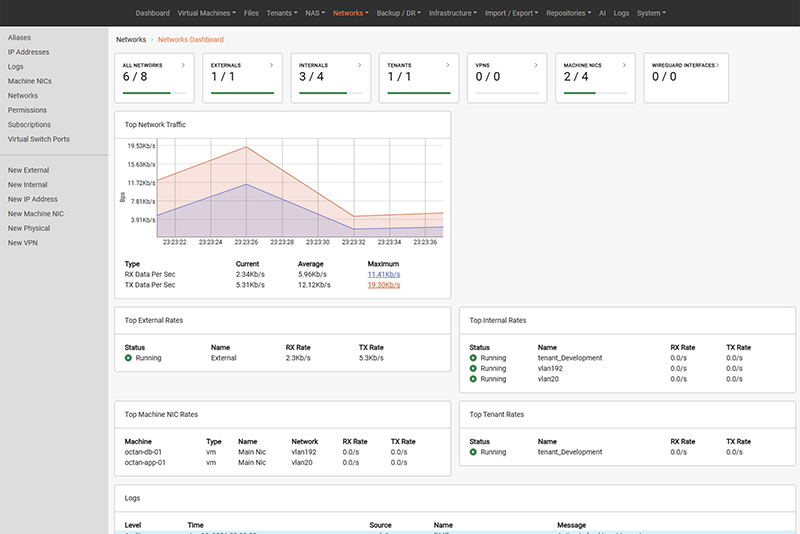Image resolution: width=800 pixels, height=534 pixels.
Task: Click the Networks breadcrumb link
Action: click(131, 39)
